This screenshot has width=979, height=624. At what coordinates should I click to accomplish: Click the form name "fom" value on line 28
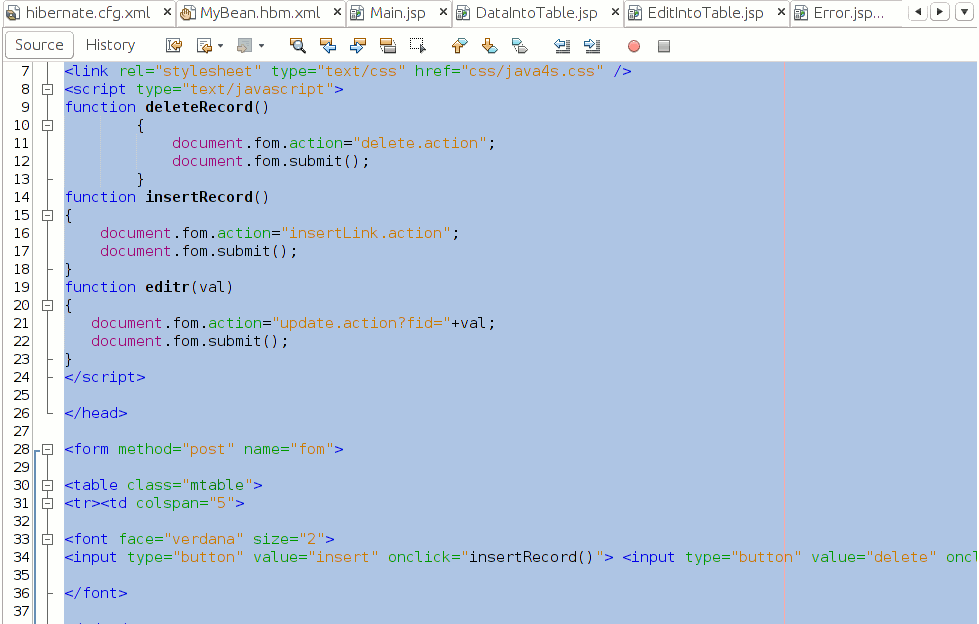pos(312,449)
